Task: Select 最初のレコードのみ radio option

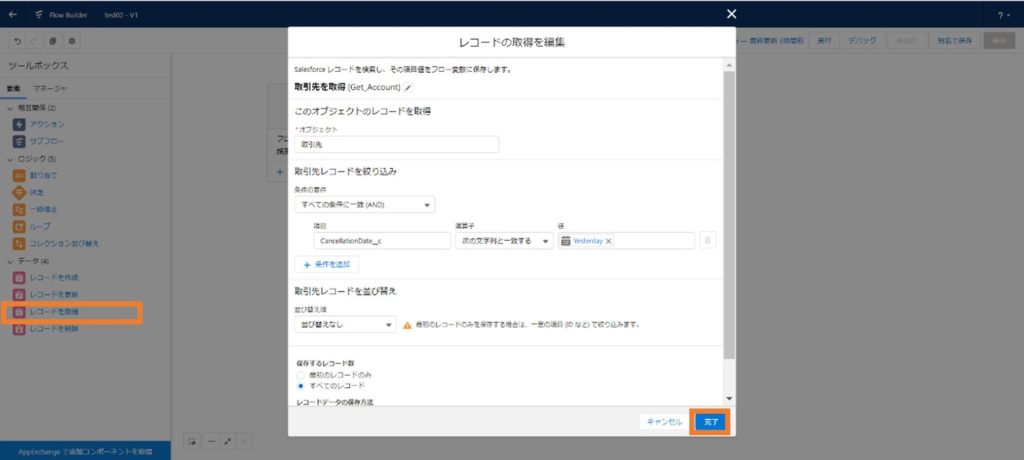Action: 300,375
